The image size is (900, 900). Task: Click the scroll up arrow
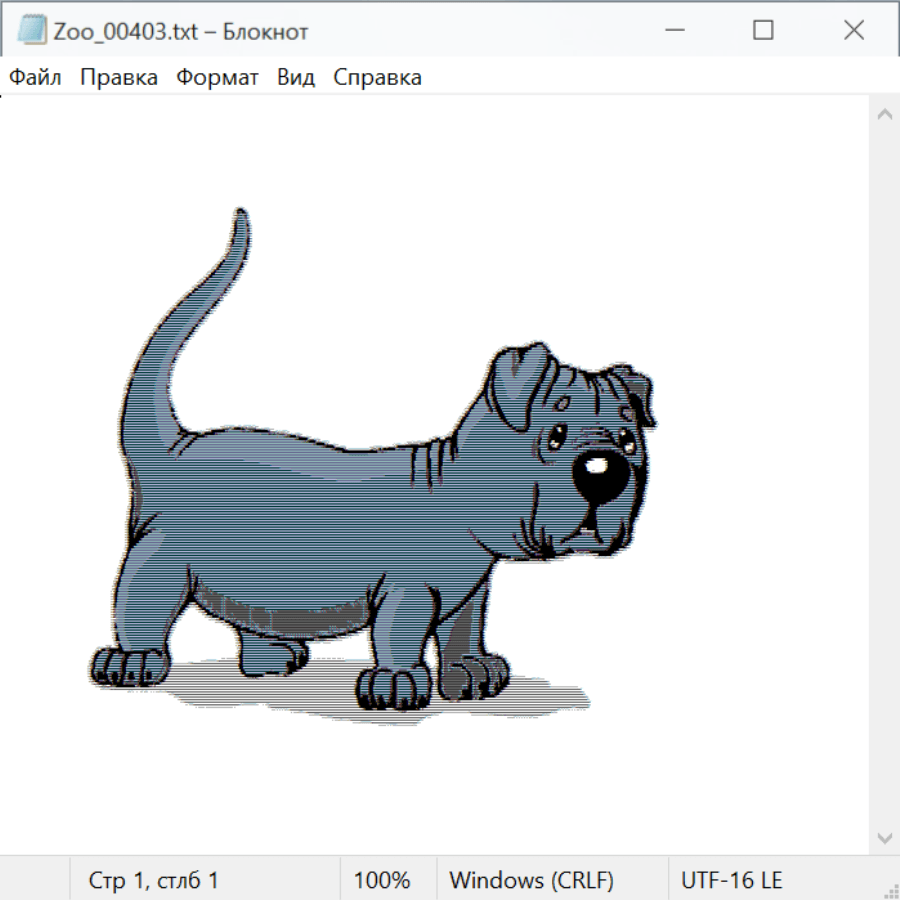(x=884, y=115)
